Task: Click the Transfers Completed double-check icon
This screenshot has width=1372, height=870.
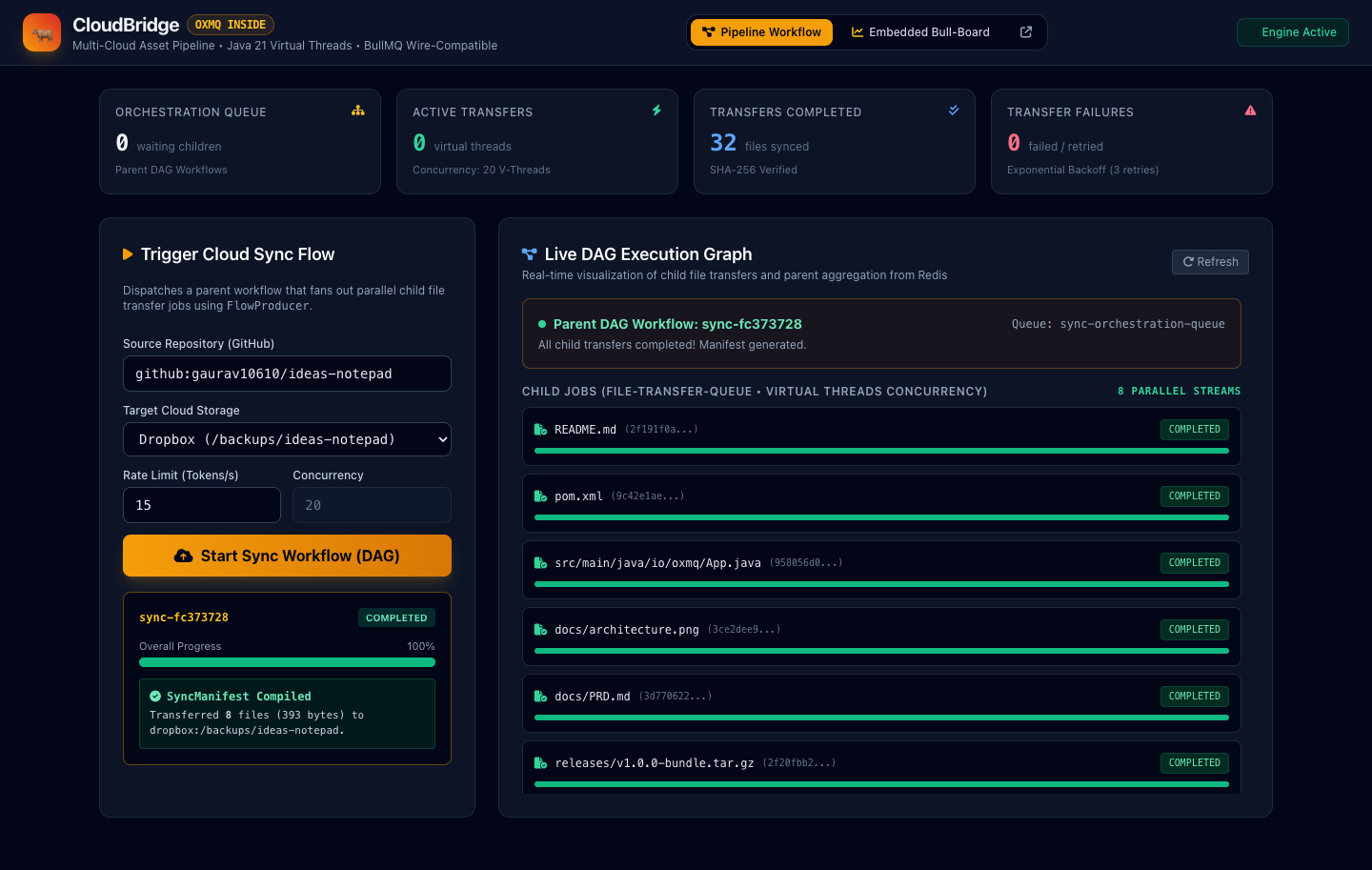Action: (x=954, y=111)
